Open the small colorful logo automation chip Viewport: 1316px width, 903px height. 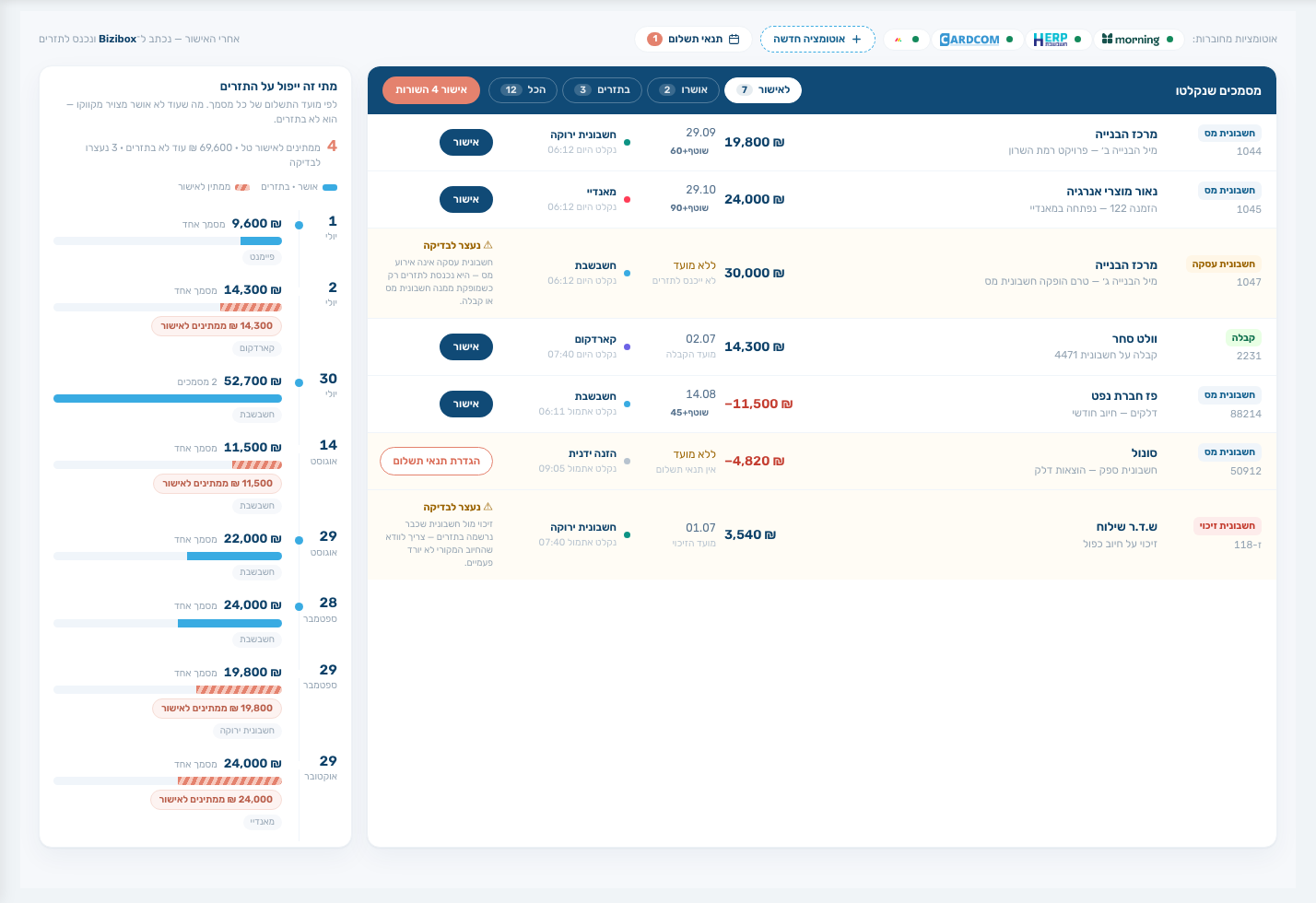[x=906, y=40]
